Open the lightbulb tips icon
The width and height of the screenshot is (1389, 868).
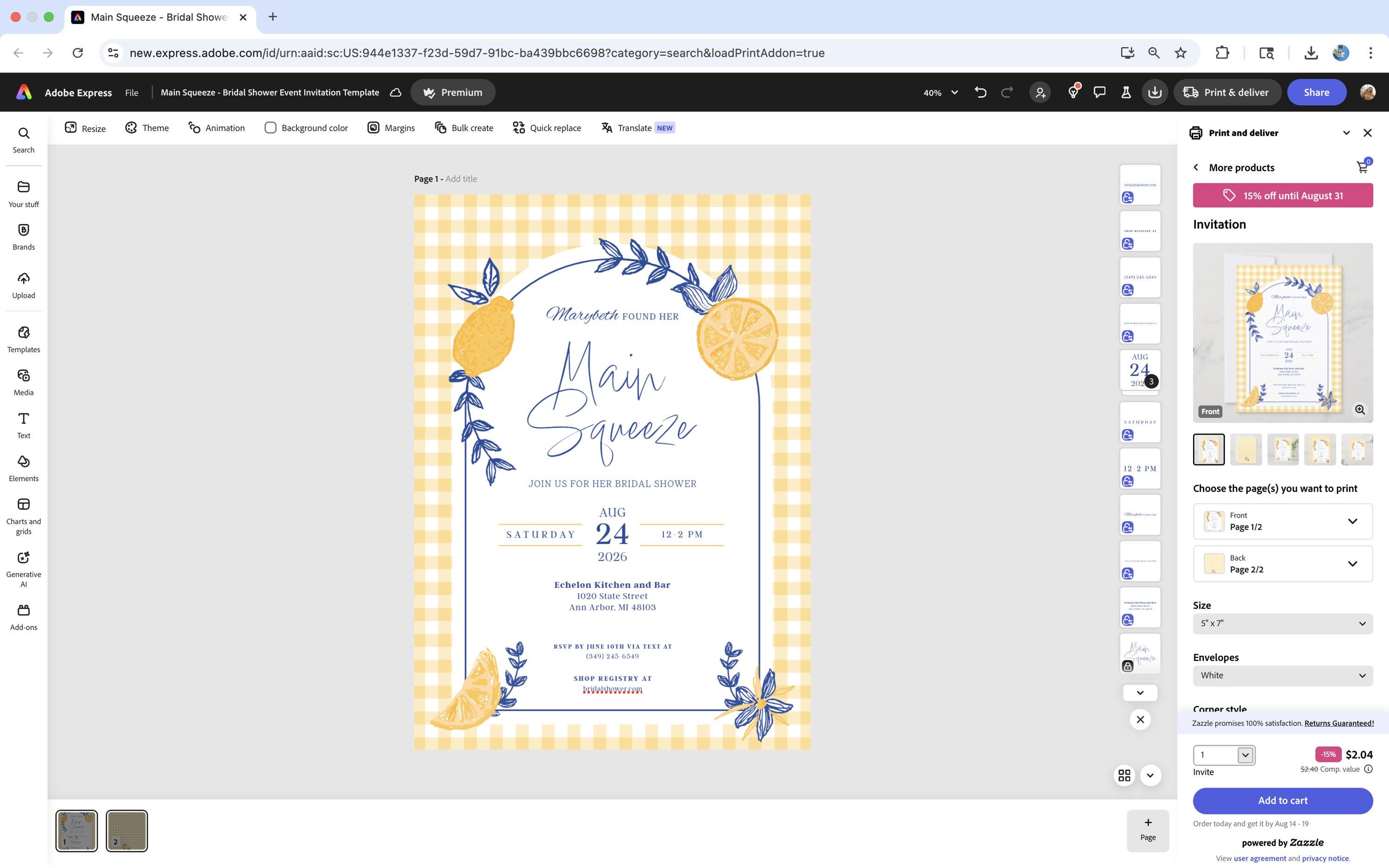pyautogui.click(x=1073, y=93)
